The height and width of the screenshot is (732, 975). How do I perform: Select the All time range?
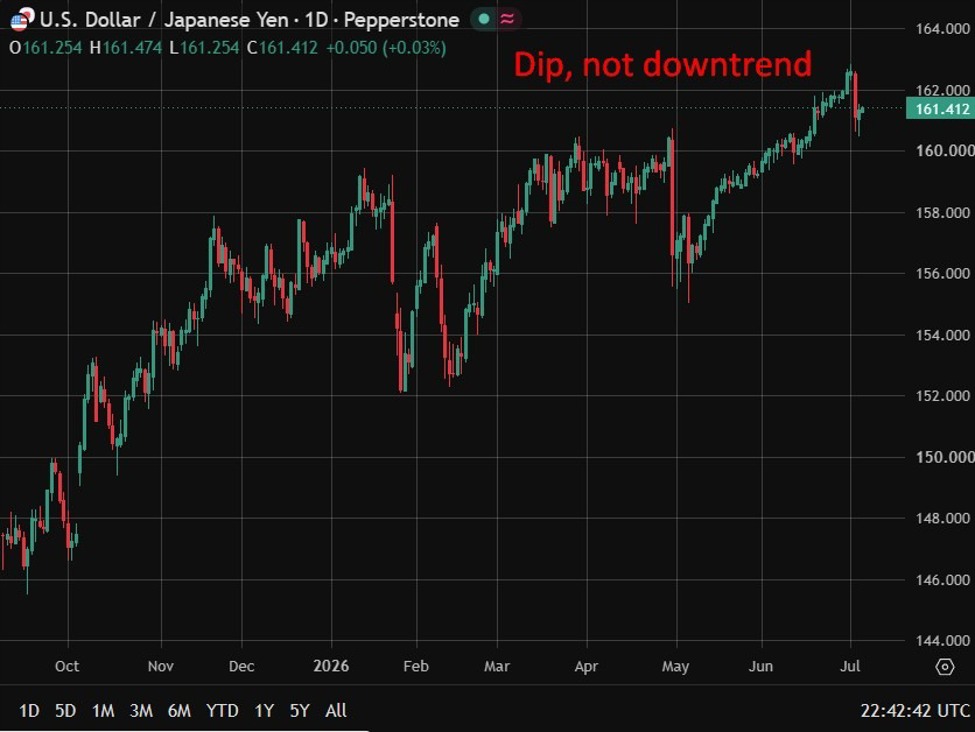(336, 710)
